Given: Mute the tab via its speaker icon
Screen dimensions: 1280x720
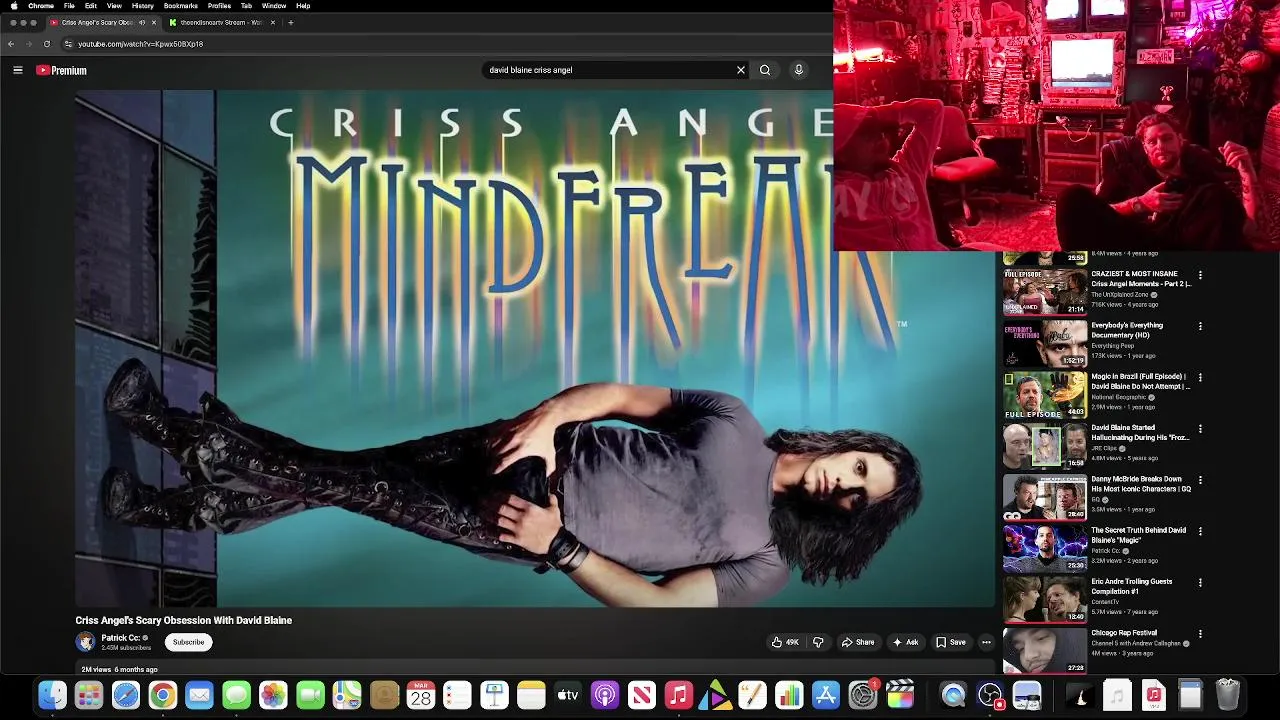Looking at the screenshot, I should click(141, 22).
